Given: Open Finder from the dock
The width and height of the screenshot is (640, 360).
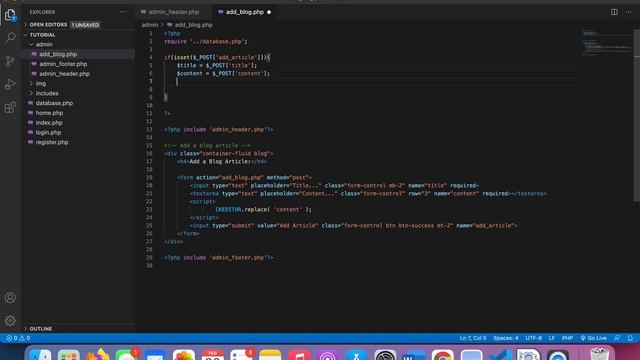Looking at the screenshot, I should [x=40, y=355].
